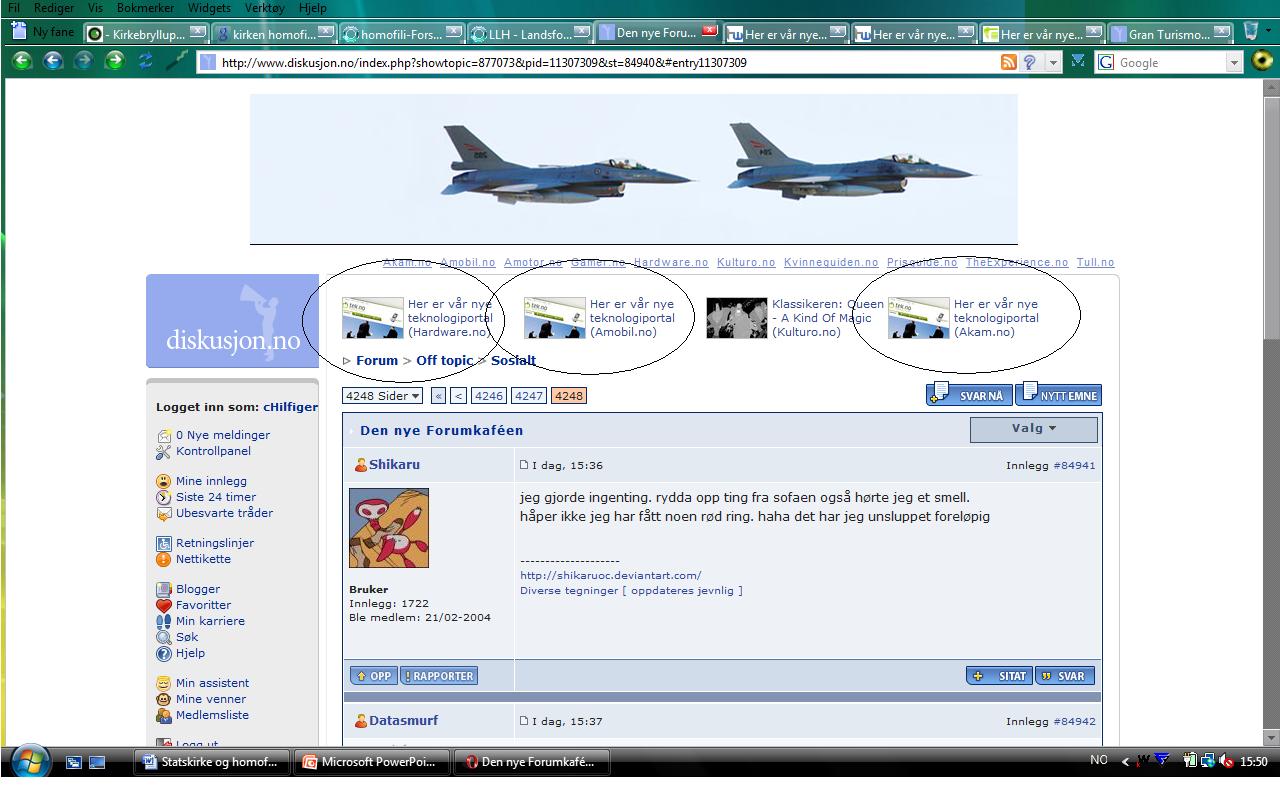
Task: Click the Opera icon right of search box
Action: 1262,61
